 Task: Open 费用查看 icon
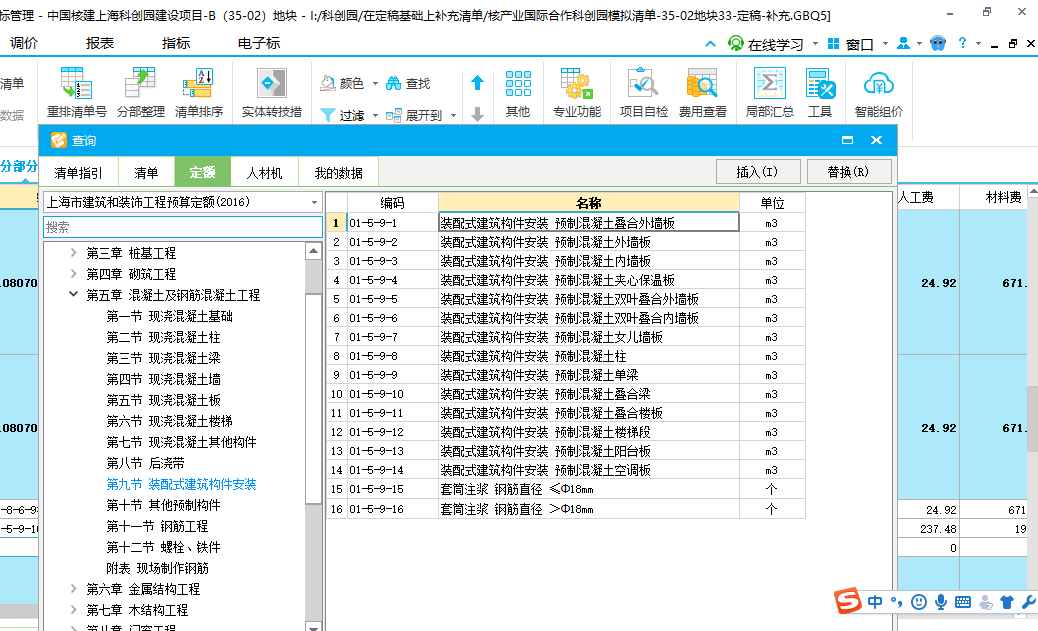pyautogui.click(x=702, y=83)
